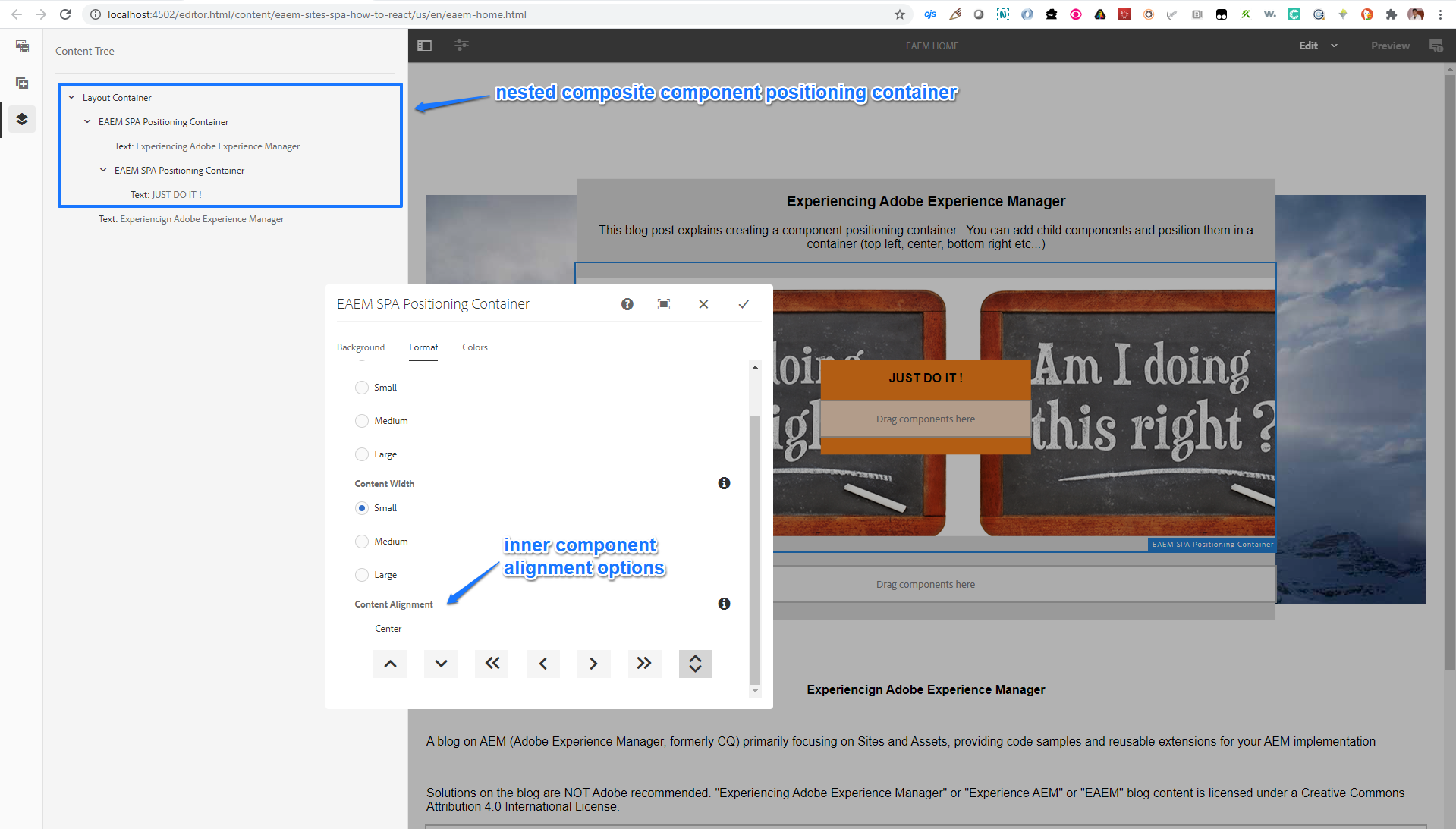Image resolution: width=1456 pixels, height=829 pixels.
Task: Click the inner Drag components here placeholder
Action: click(x=926, y=419)
